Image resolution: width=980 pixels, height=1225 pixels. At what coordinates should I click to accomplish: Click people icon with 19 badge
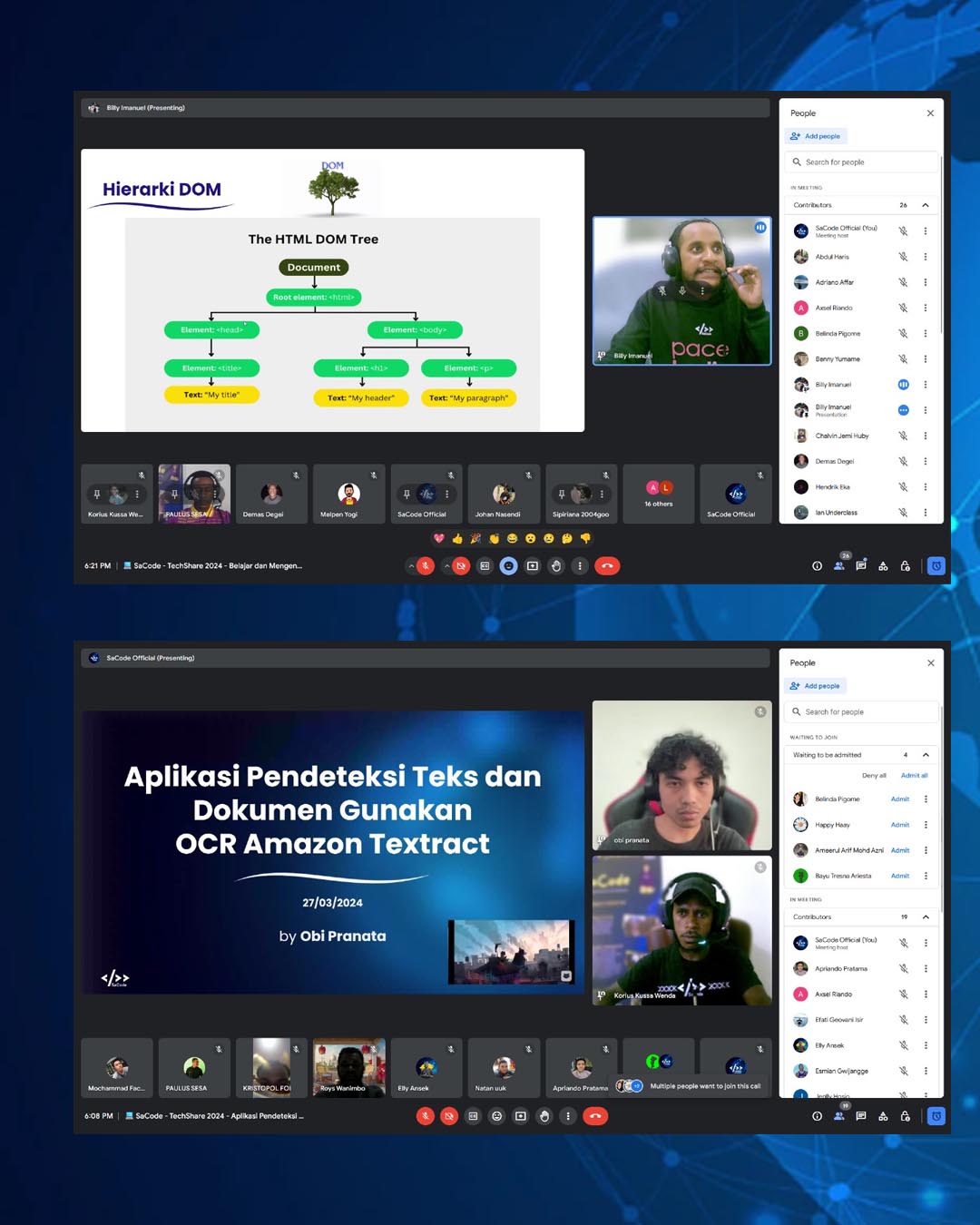coord(838,1115)
